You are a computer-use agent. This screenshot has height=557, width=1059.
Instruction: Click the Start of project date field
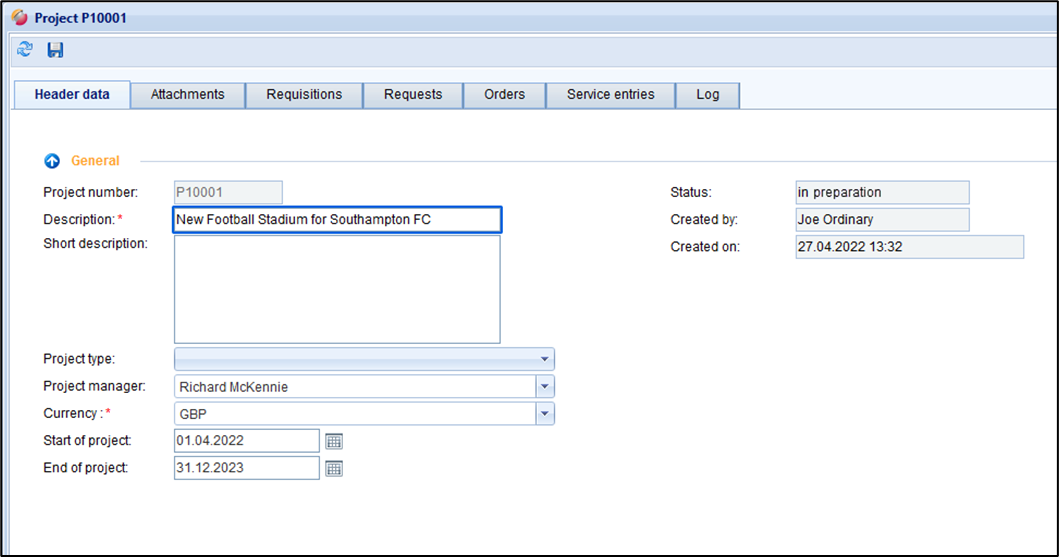246,441
